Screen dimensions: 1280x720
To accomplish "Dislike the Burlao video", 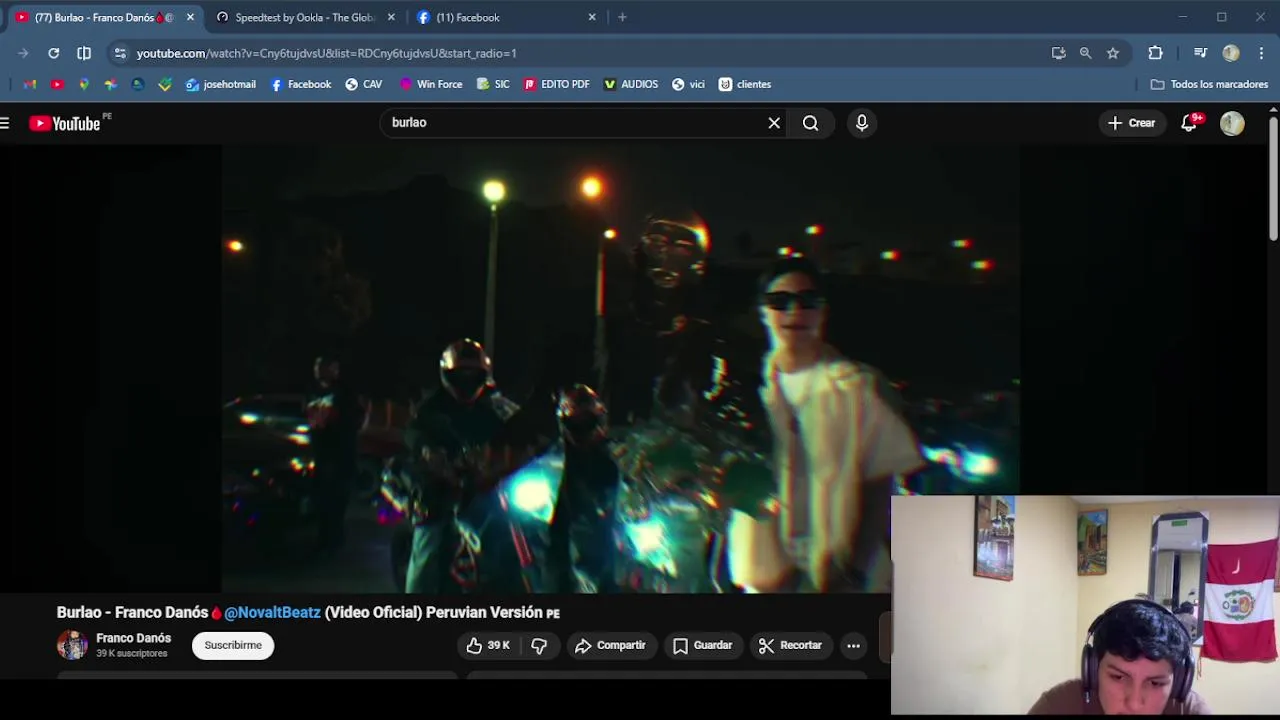I will pos(539,646).
